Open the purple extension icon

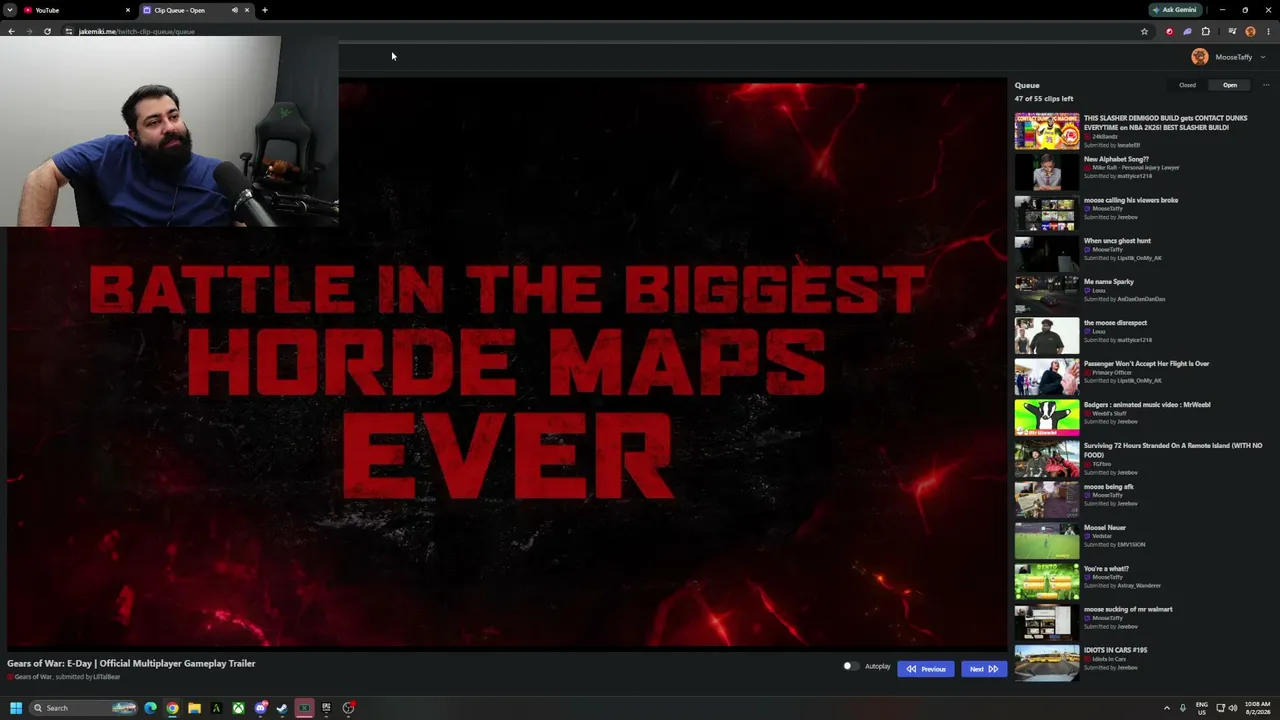[1187, 31]
